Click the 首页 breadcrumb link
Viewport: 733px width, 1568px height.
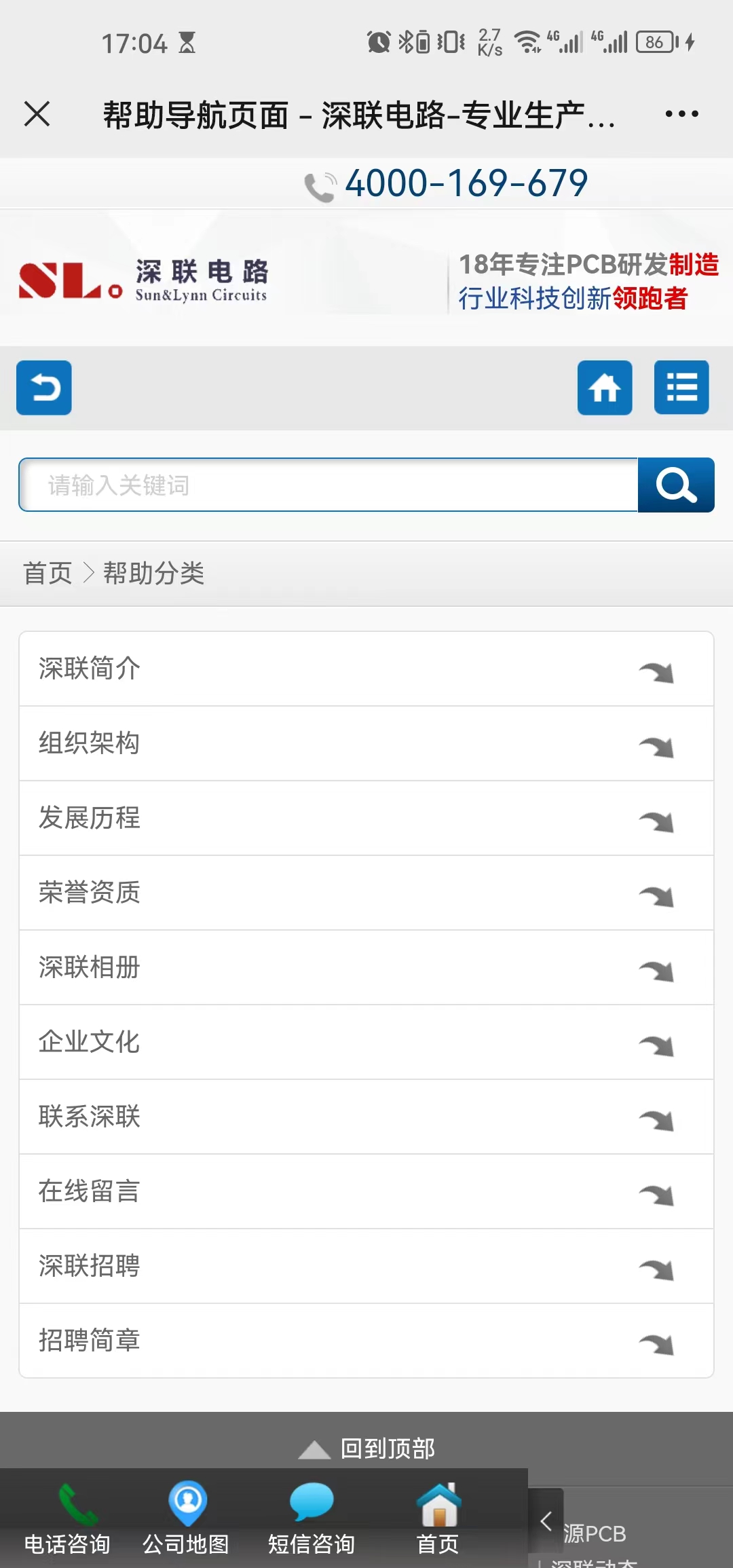pos(48,574)
